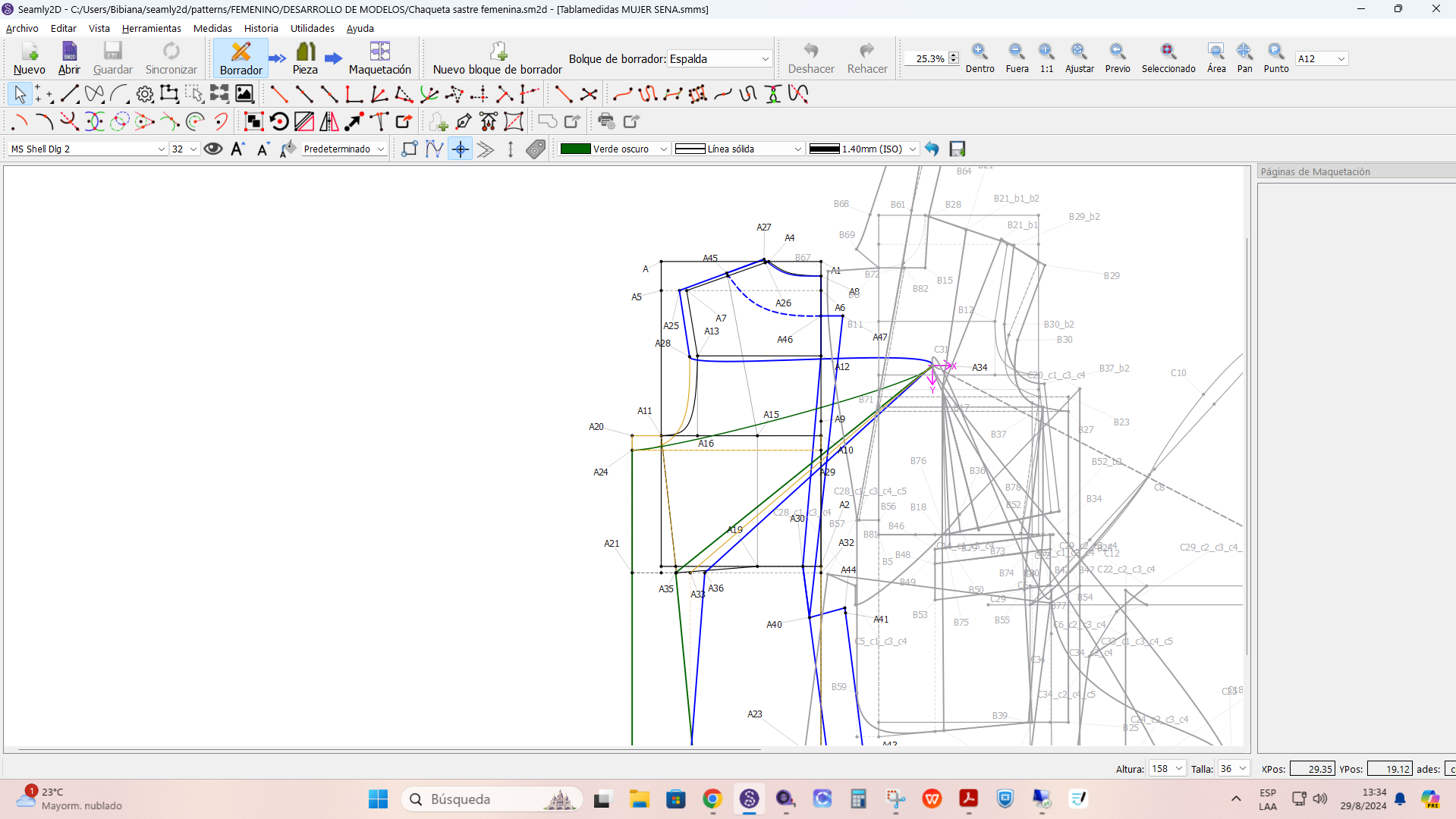Click the Ajustar zoom-to-fit icon
The image size is (1456, 819).
click(1079, 52)
